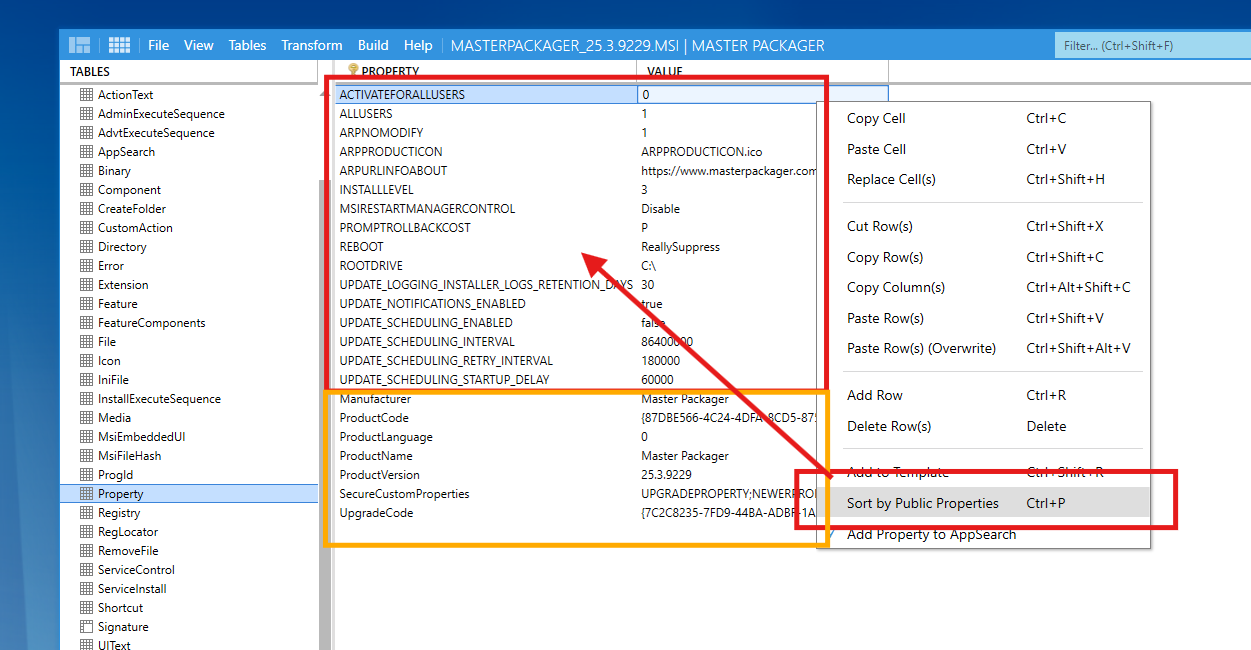Open the Tables menu
The image size is (1251, 650).
247,45
